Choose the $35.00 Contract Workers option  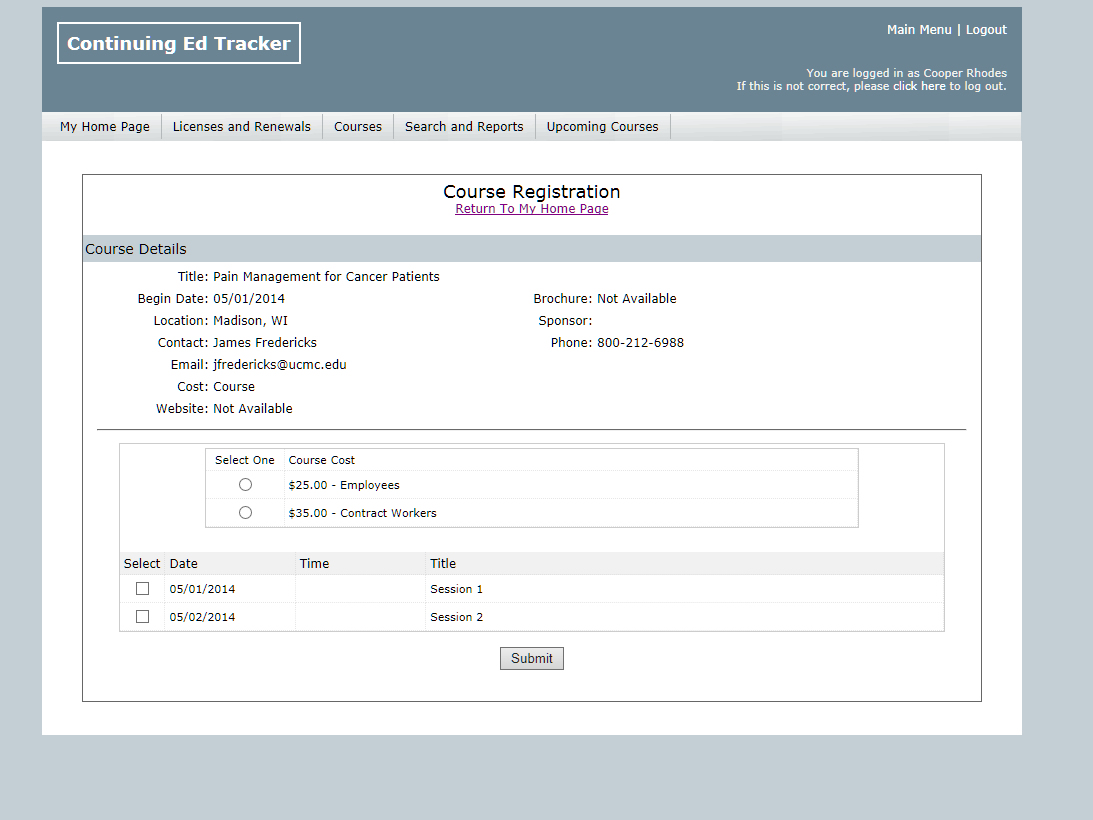pos(246,513)
